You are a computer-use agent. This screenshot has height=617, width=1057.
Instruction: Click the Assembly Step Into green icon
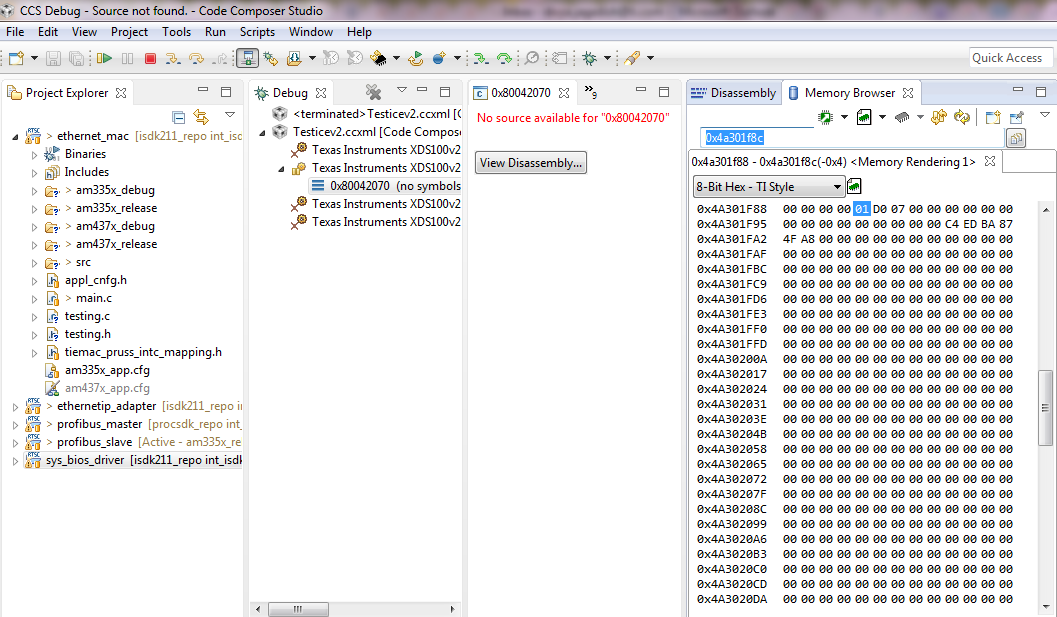coord(481,59)
